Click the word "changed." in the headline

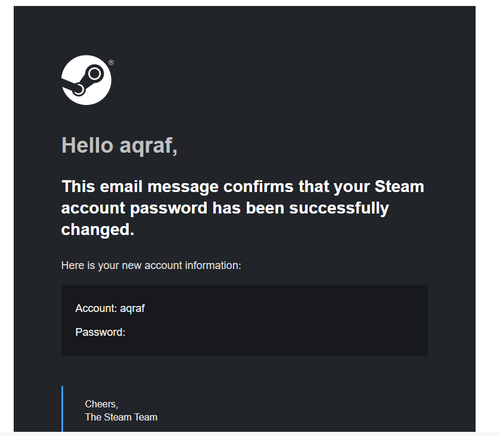[x=98, y=229]
